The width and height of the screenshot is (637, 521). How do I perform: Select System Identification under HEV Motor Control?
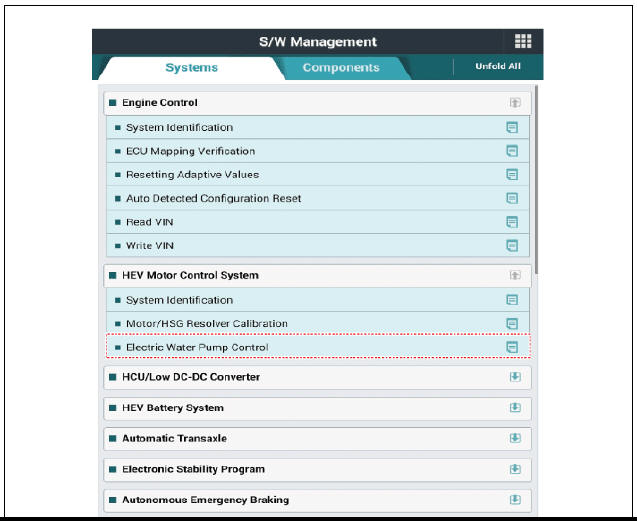(318, 300)
